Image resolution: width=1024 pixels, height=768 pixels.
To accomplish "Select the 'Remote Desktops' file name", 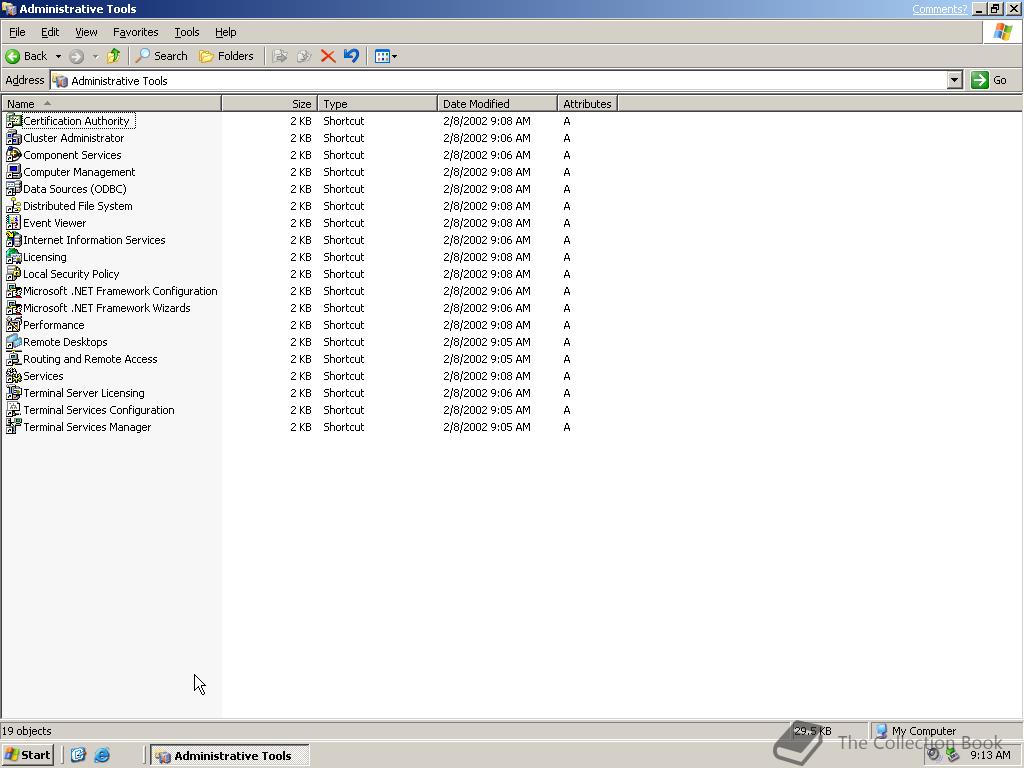I will [65, 342].
